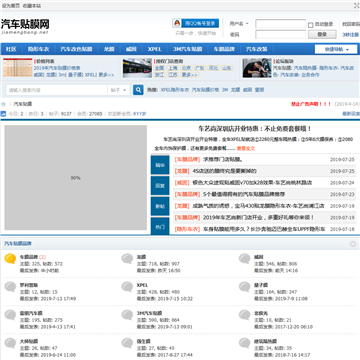Open the 龙膜 forum bubble icon
Viewport: 360px width, 360px height.
tap(127, 258)
